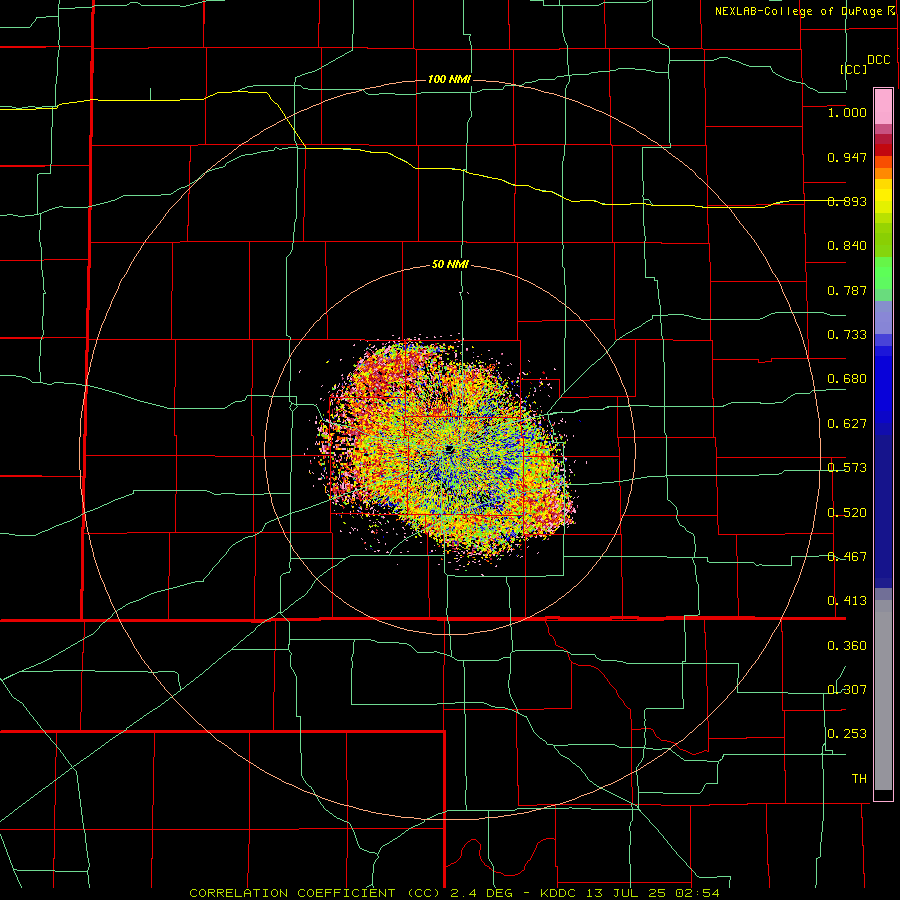The image size is (900, 900).
Task: Click the radar site center dot
Action: tap(449, 448)
